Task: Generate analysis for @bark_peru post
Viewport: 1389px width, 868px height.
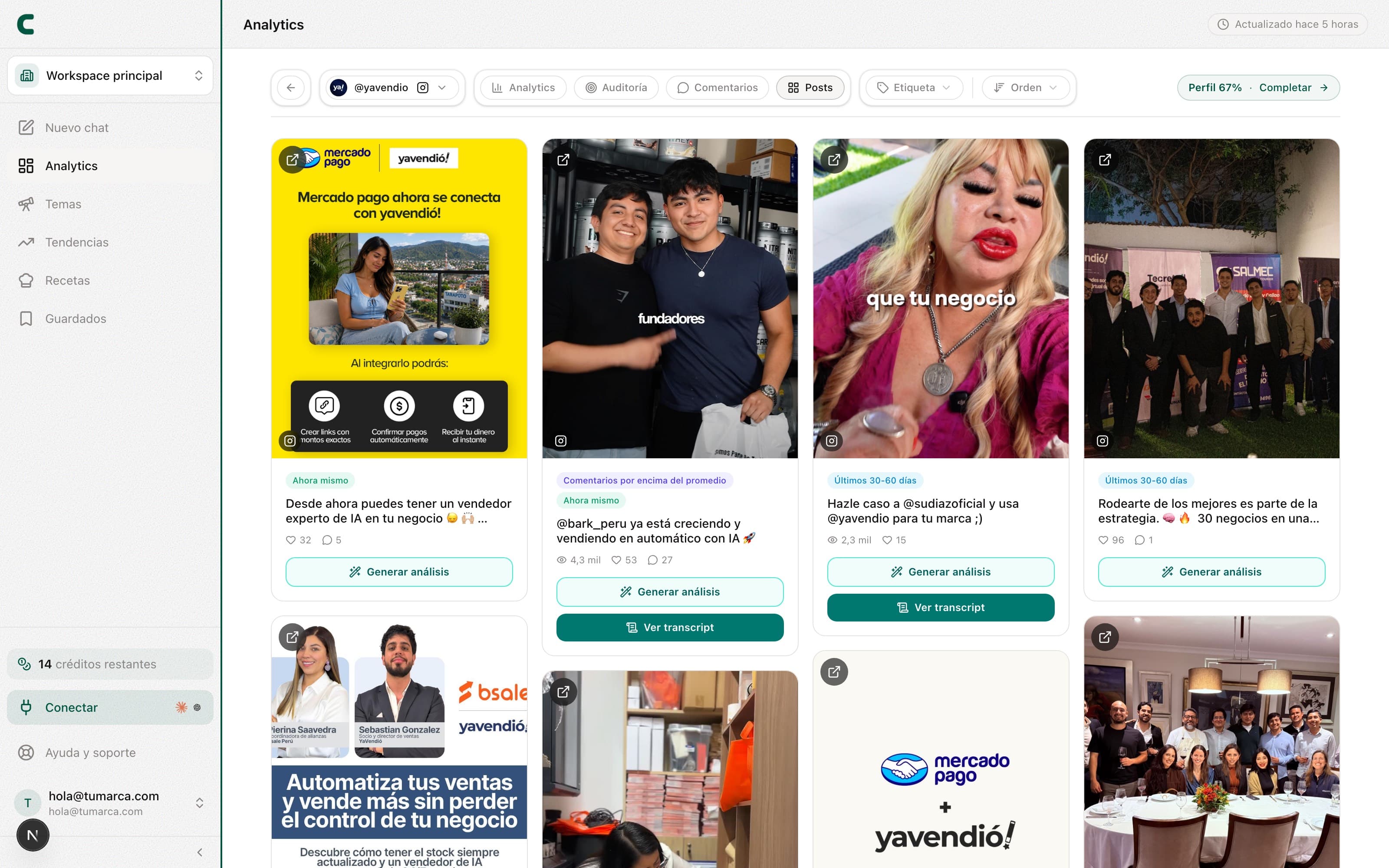Action: 670,592
